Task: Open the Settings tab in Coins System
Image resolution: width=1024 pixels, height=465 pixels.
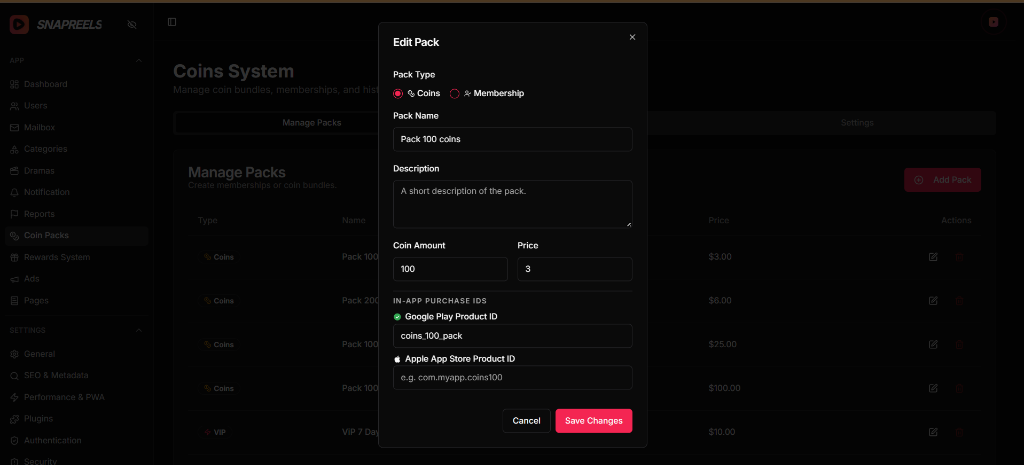Action: pos(857,123)
